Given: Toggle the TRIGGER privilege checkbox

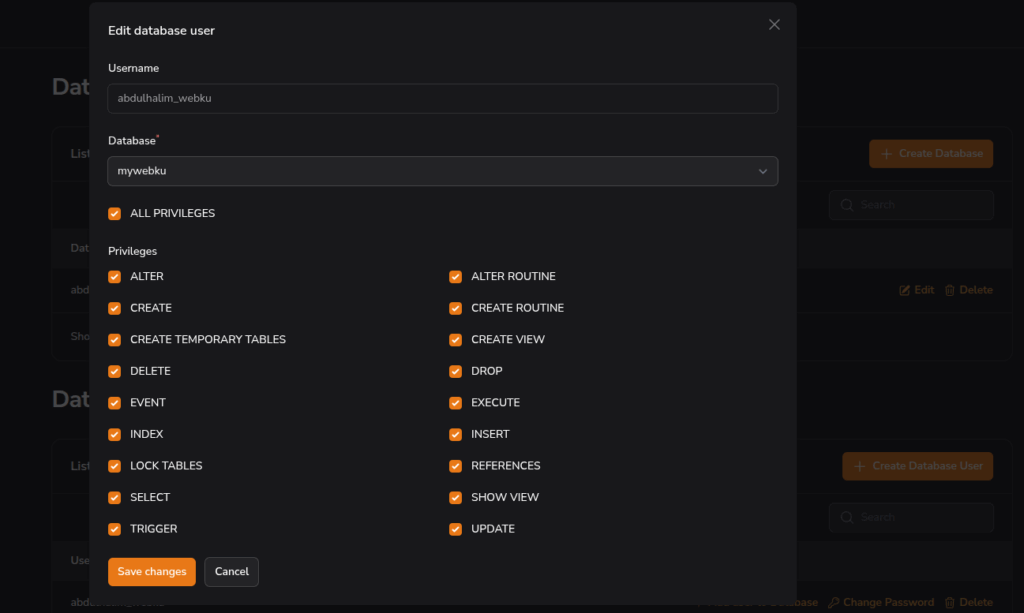Looking at the screenshot, I should point(115,529).
